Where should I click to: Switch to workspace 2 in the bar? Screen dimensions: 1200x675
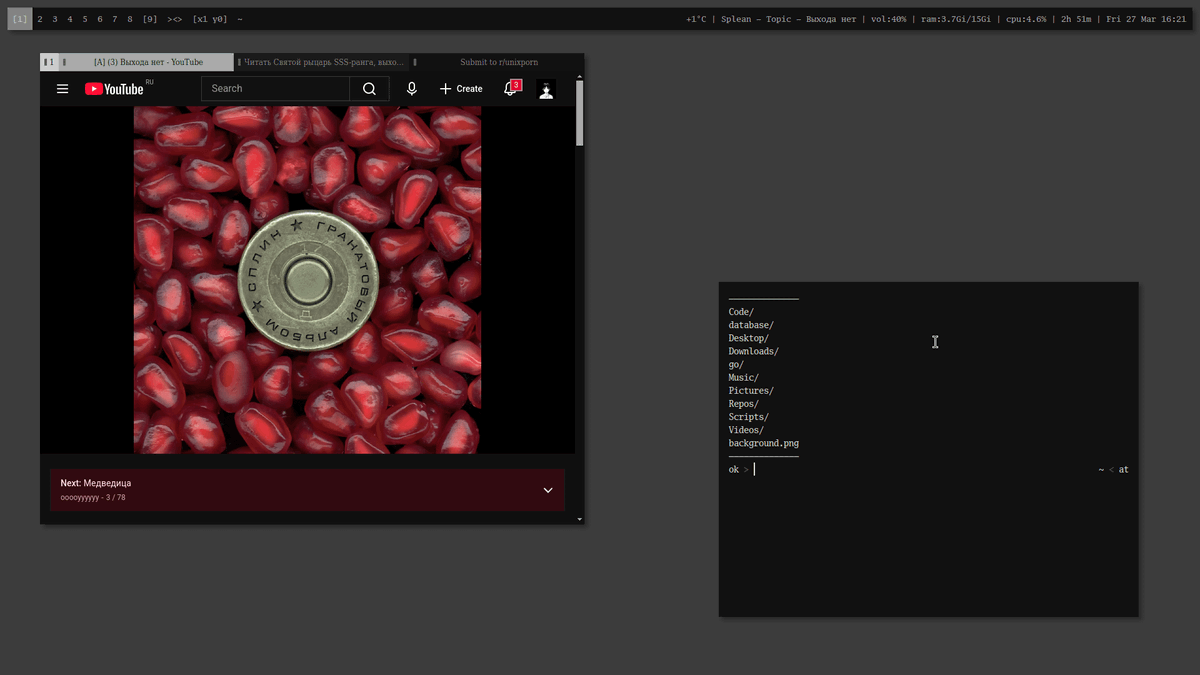(40, 19)
